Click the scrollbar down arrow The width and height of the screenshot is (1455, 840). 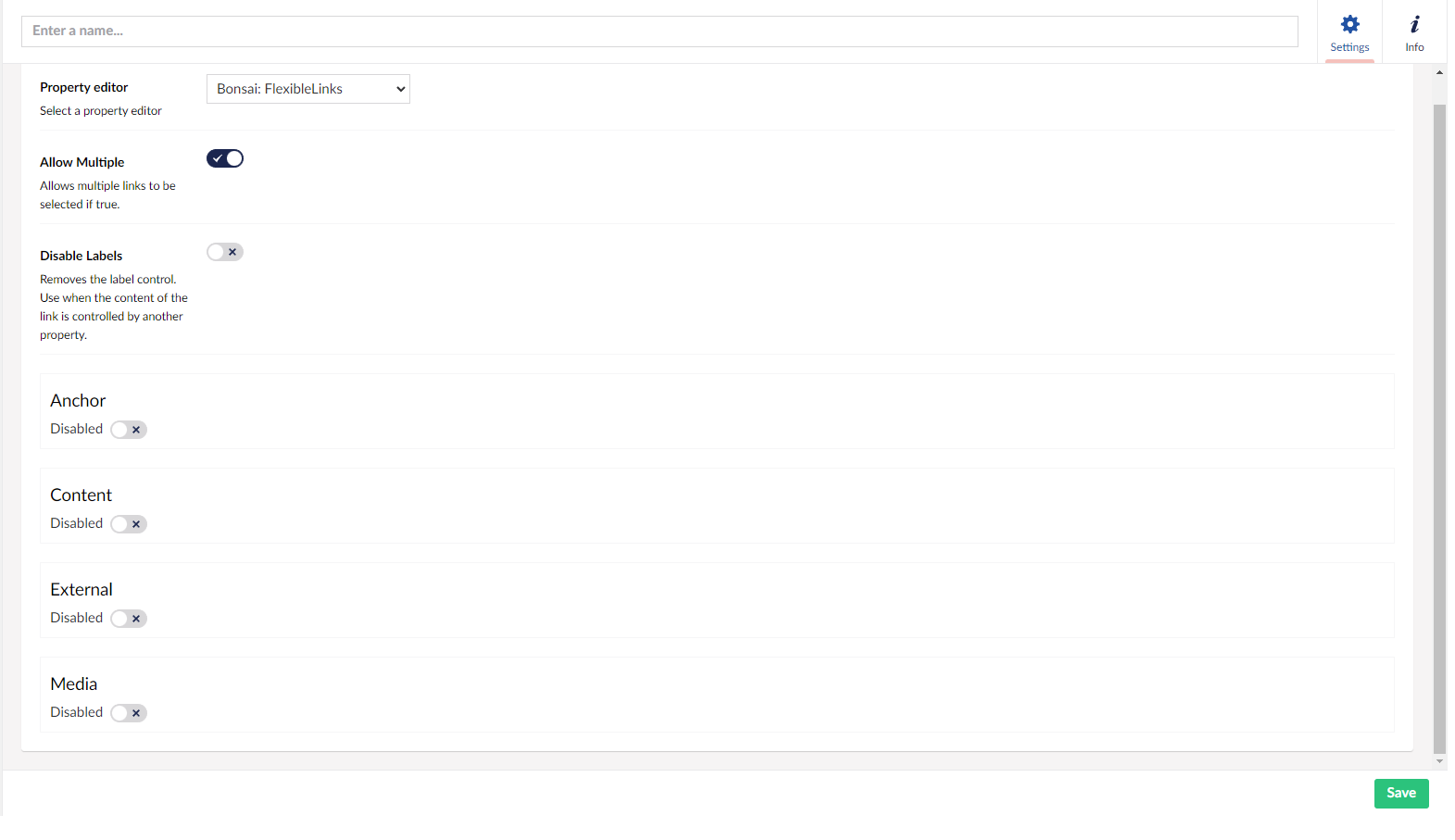[x=1439, y=761]
